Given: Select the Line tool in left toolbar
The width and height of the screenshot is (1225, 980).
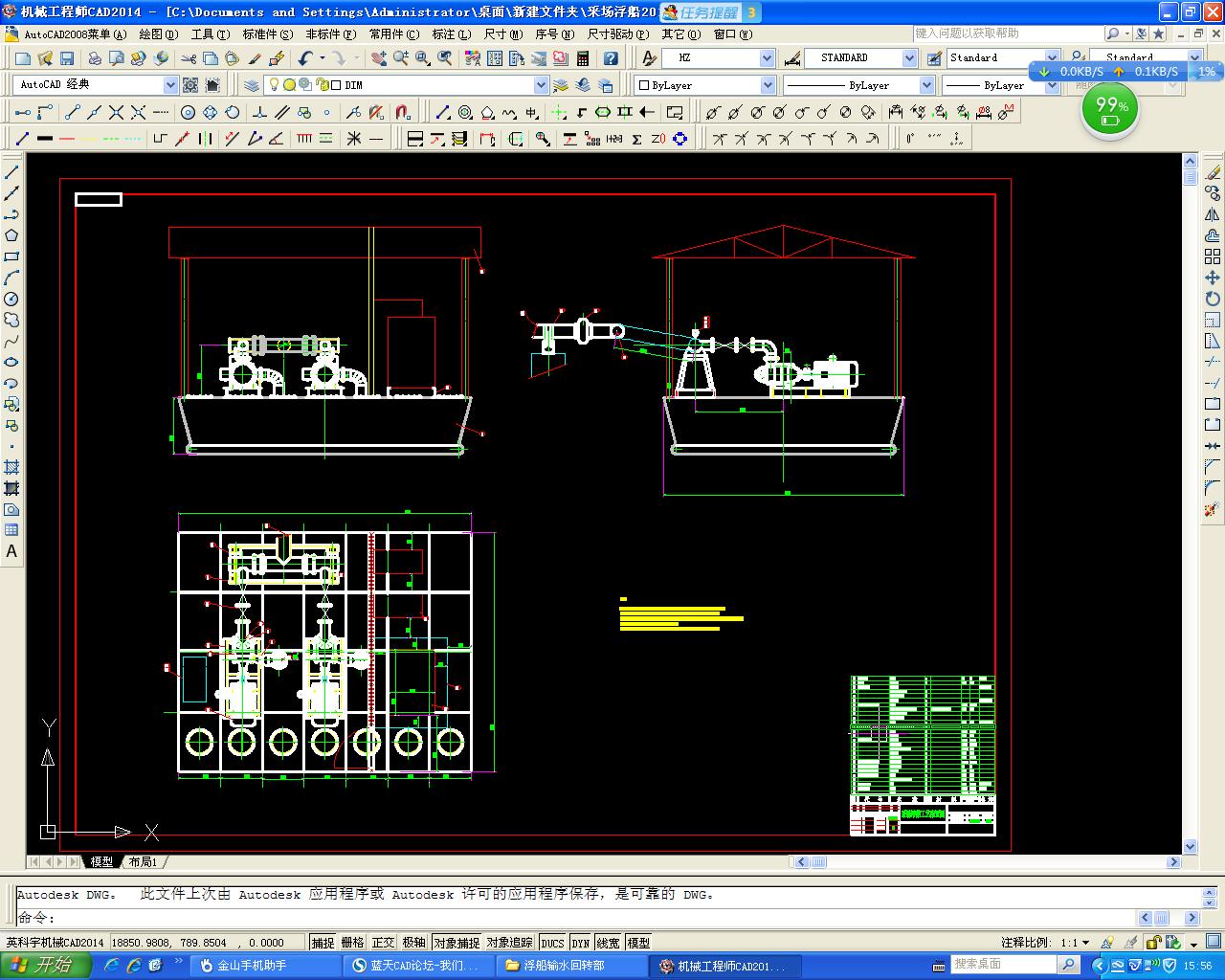Looking at the screenshot, I should (11, 172).
